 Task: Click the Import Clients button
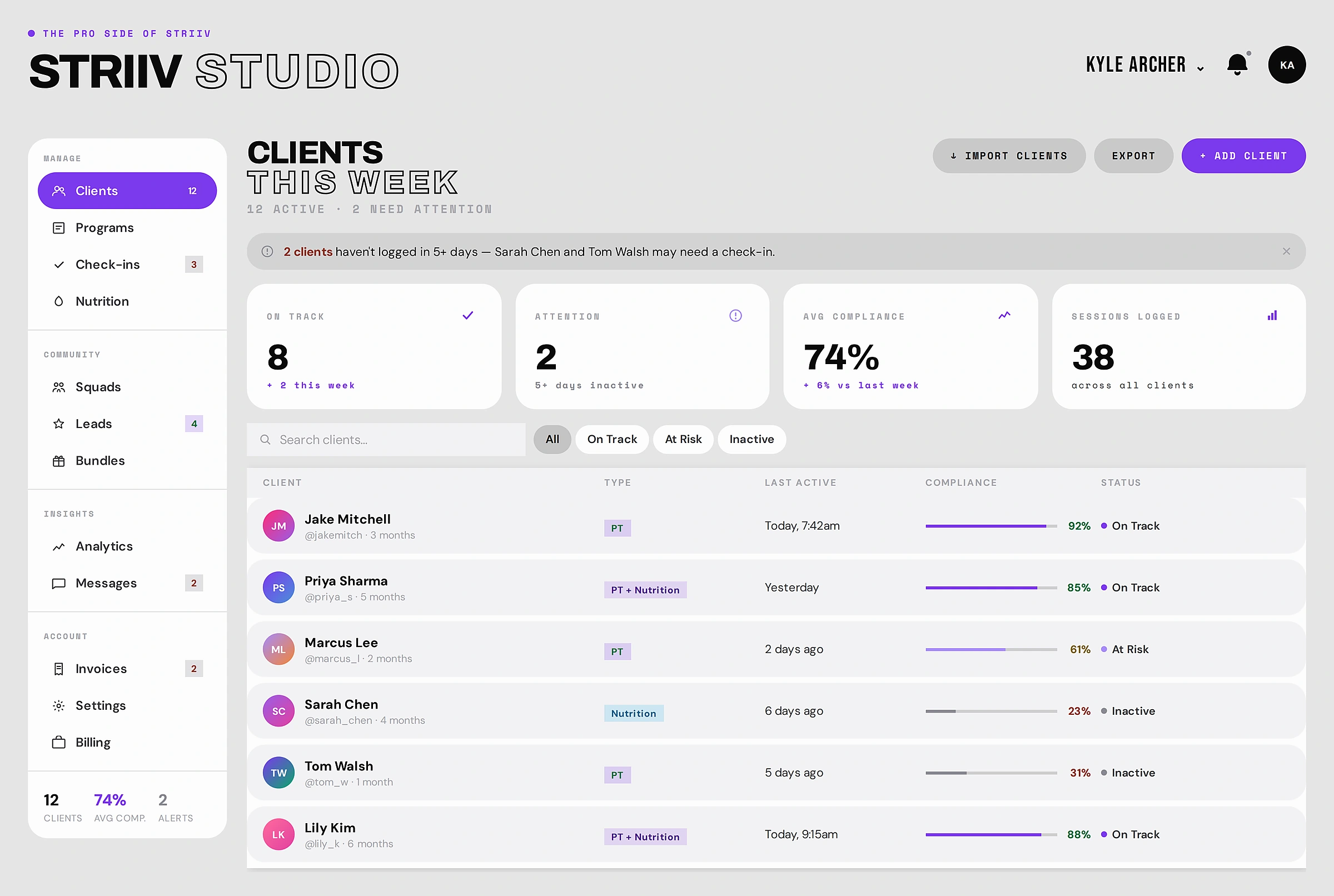coord(1009,156)
